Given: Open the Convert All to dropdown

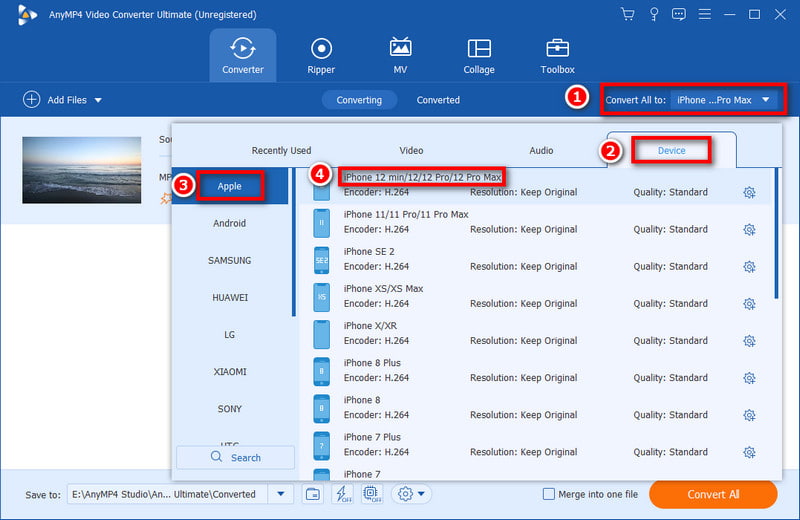Looking at the screenshot, I should click(x=723, y=100).
